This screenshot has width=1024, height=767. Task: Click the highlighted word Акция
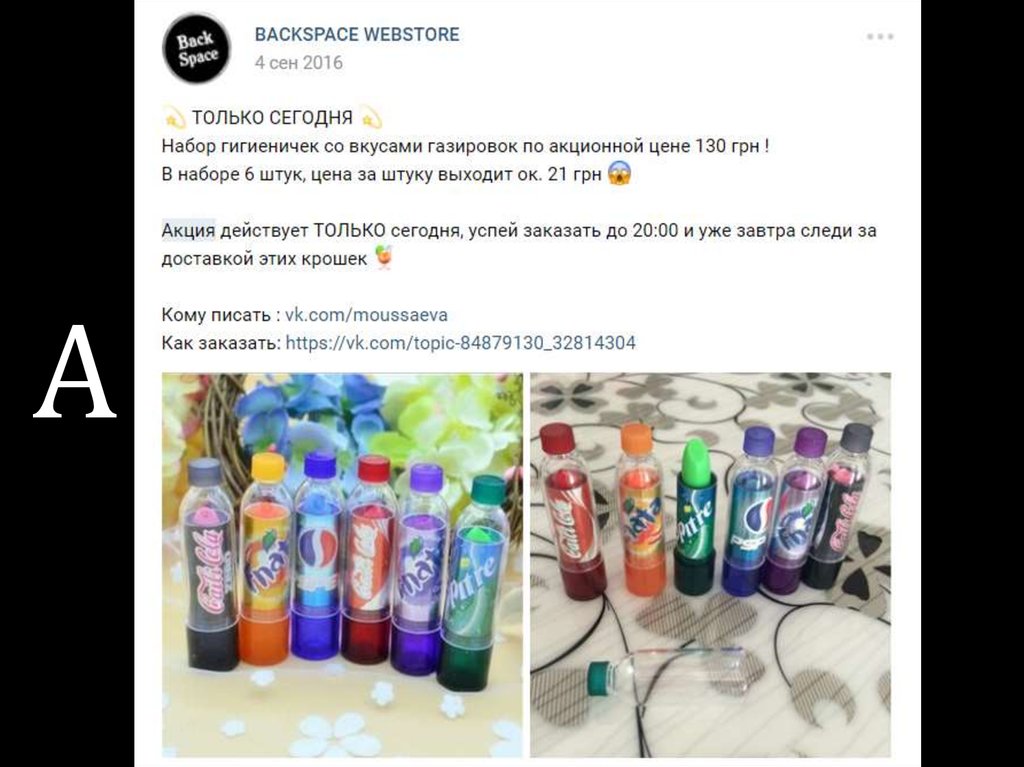tap(188, 231)
